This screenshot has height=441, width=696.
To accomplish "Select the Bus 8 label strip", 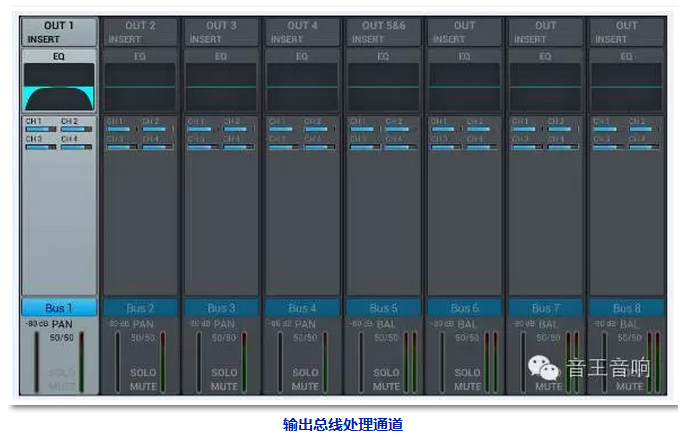I will tap(627, 308).
